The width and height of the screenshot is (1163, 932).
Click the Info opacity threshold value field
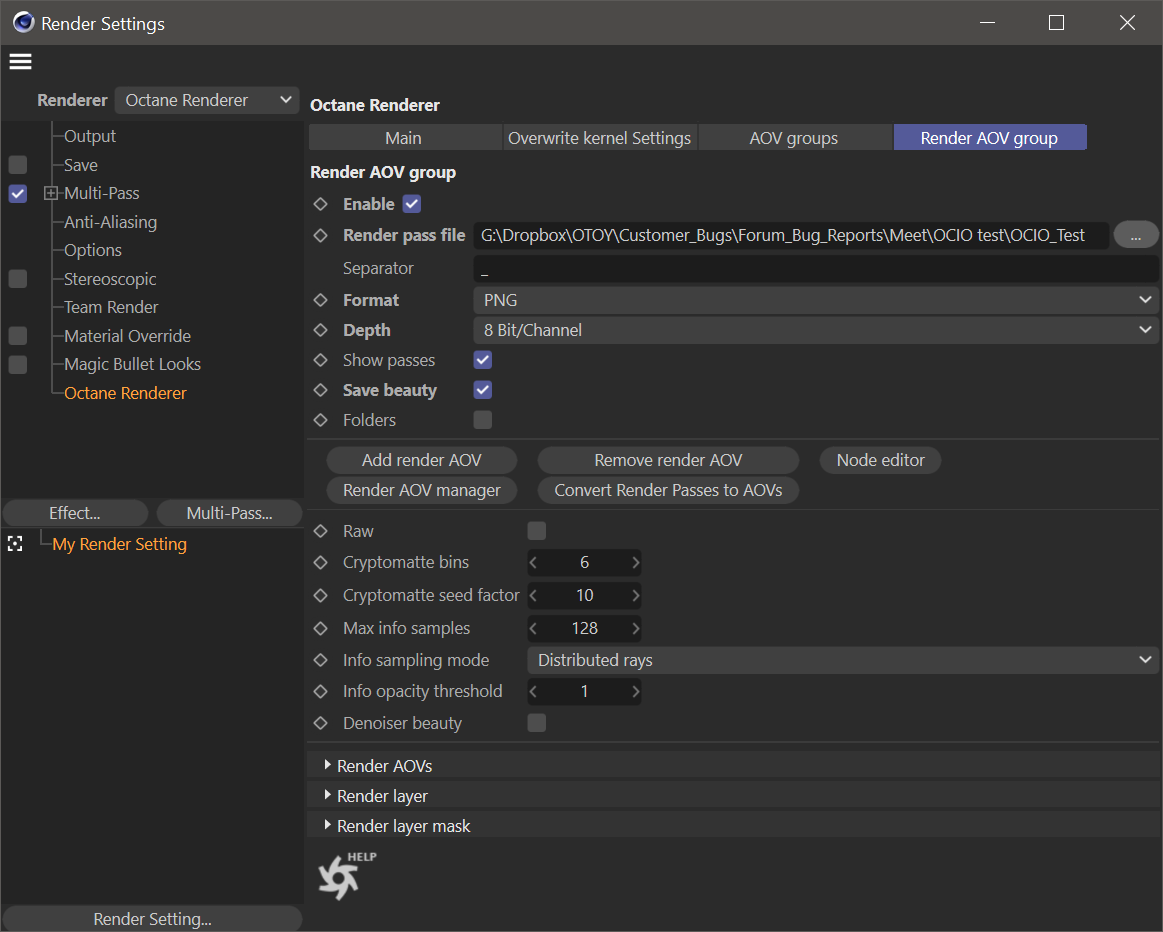[x=584, y=692]
